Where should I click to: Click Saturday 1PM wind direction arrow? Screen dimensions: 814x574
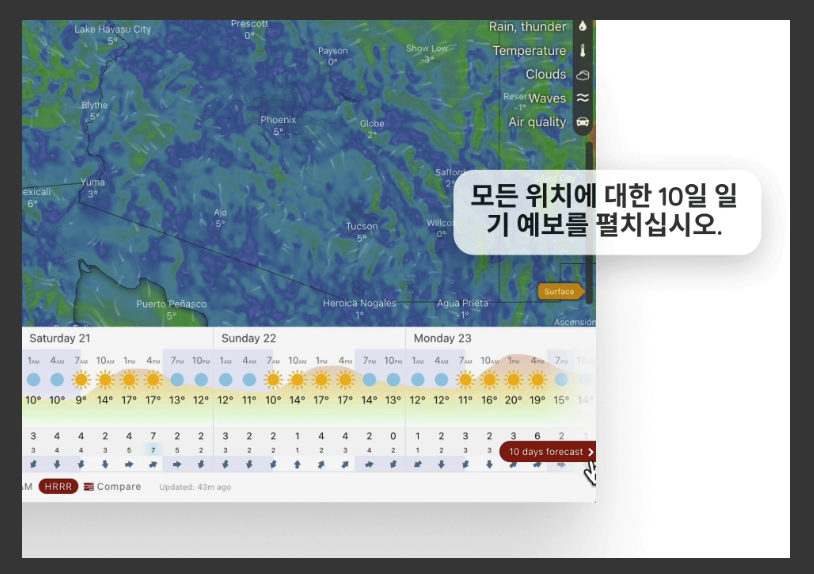coord(129,464)
